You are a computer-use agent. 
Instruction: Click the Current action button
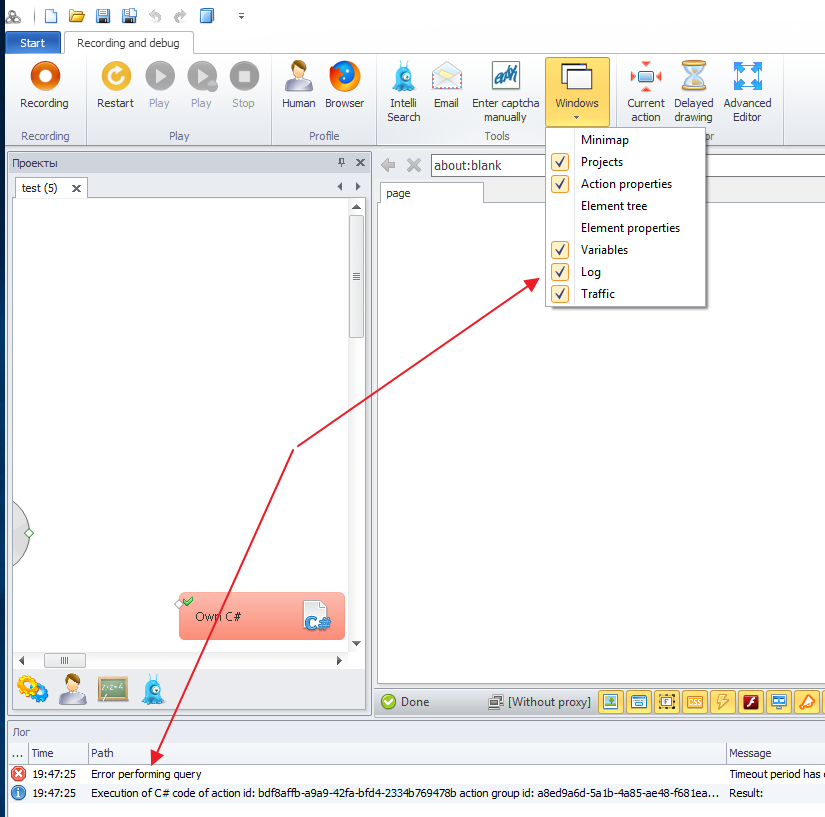coord(646,92)
